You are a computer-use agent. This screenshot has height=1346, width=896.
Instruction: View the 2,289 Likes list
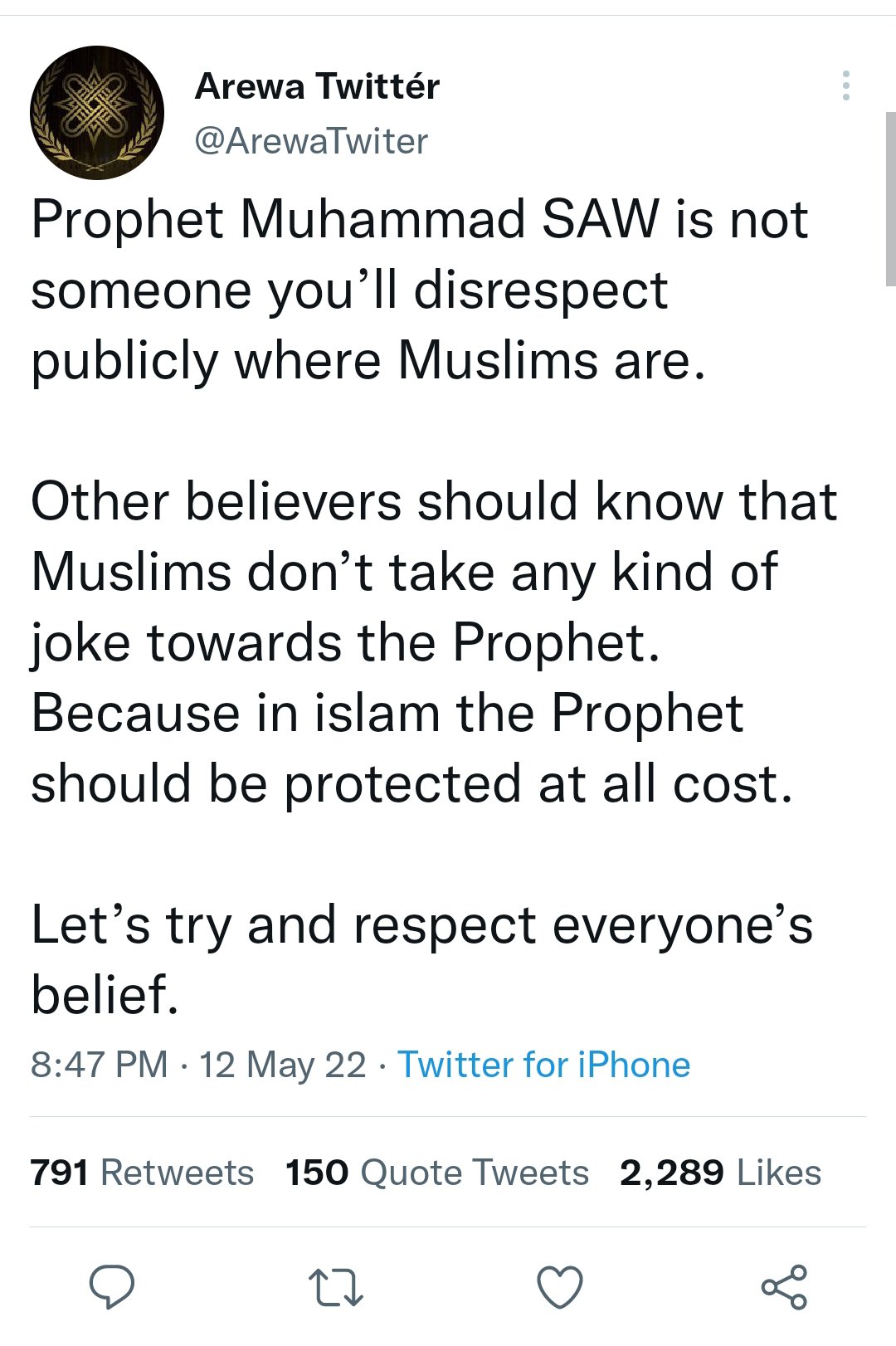coord(720,1173)
